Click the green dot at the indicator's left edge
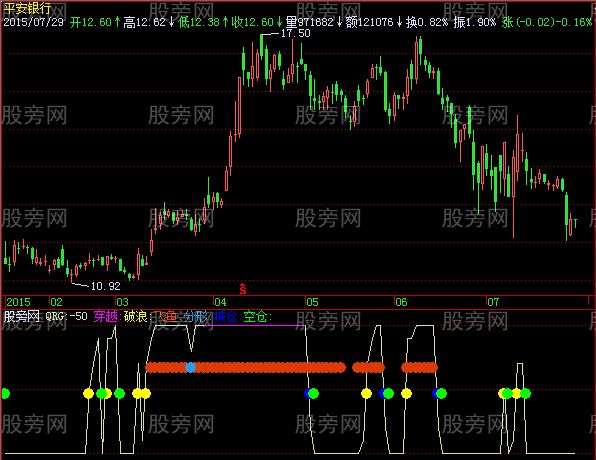596x460 pixels. point(5,393)
